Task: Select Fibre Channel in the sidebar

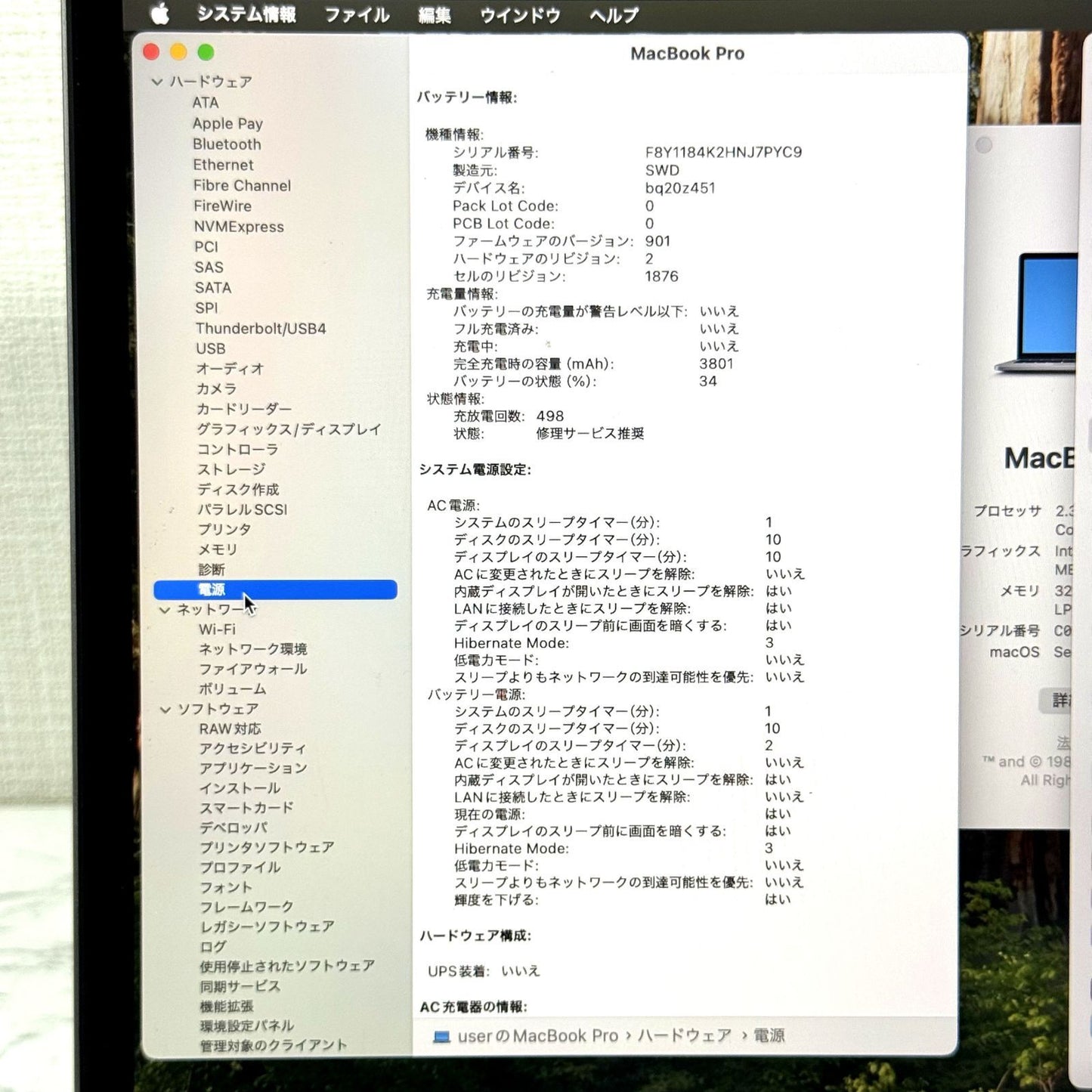Action: (242, 185)
